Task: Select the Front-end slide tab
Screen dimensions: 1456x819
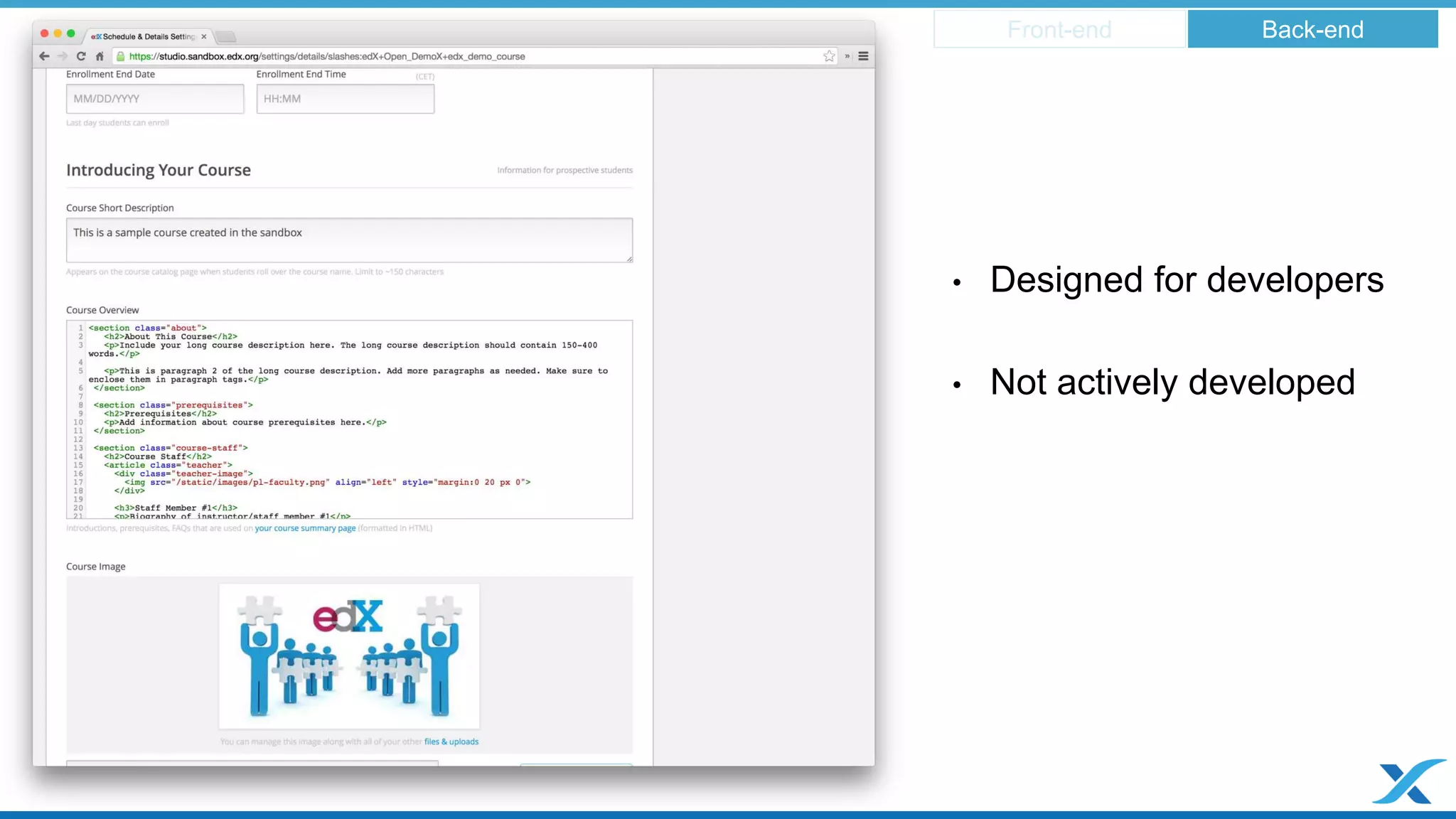Action: [x=1059, y=29]
